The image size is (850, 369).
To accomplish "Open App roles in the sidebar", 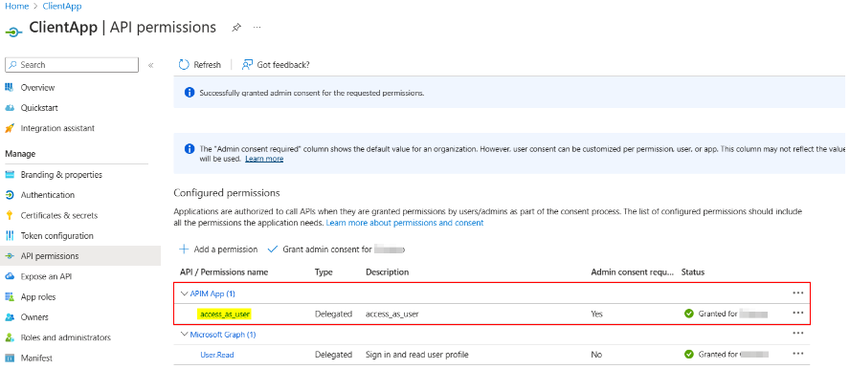I will [38, 297].
